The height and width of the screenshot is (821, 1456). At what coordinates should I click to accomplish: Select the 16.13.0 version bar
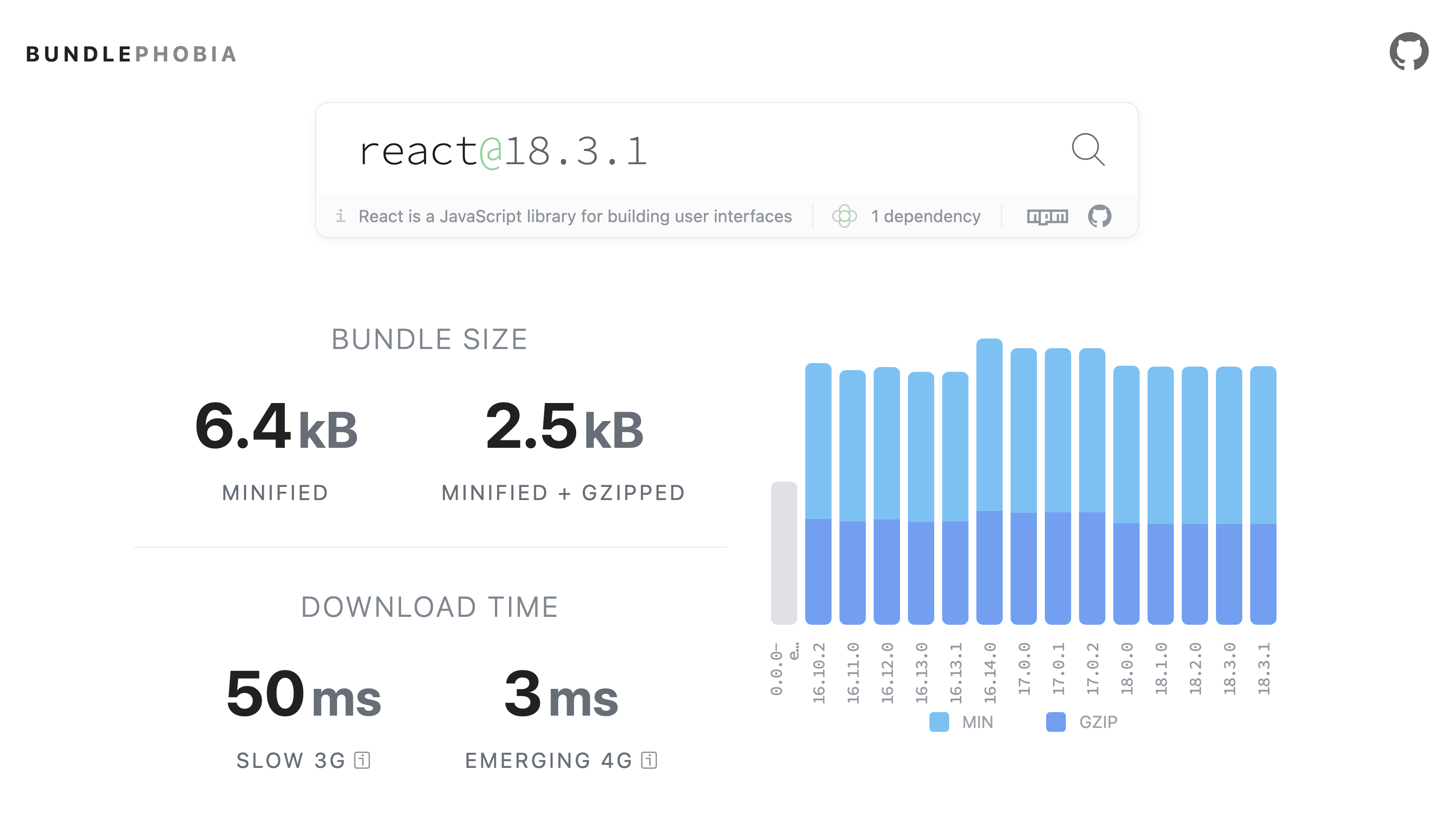921,498
